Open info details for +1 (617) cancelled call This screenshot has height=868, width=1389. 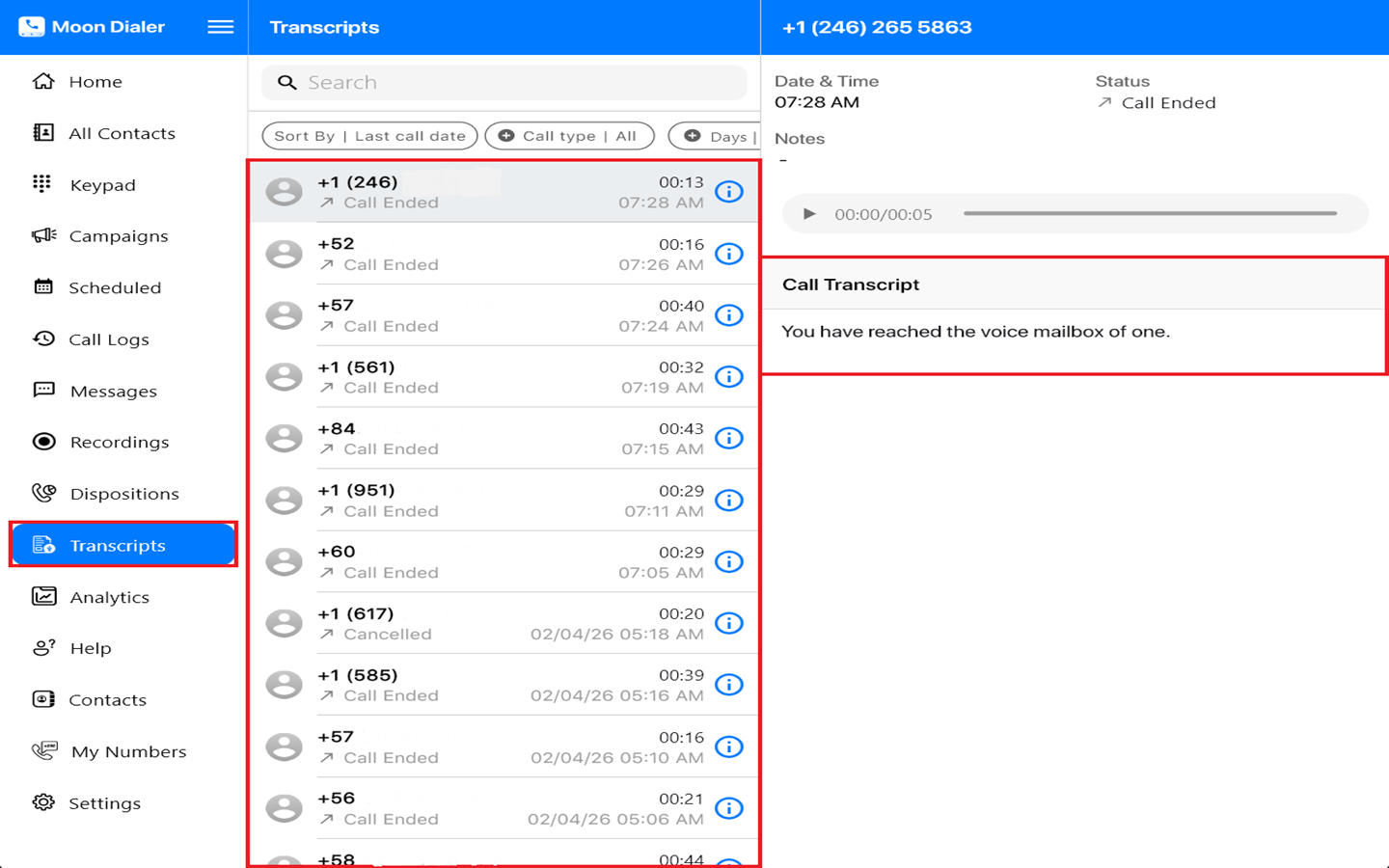[729, 623]
